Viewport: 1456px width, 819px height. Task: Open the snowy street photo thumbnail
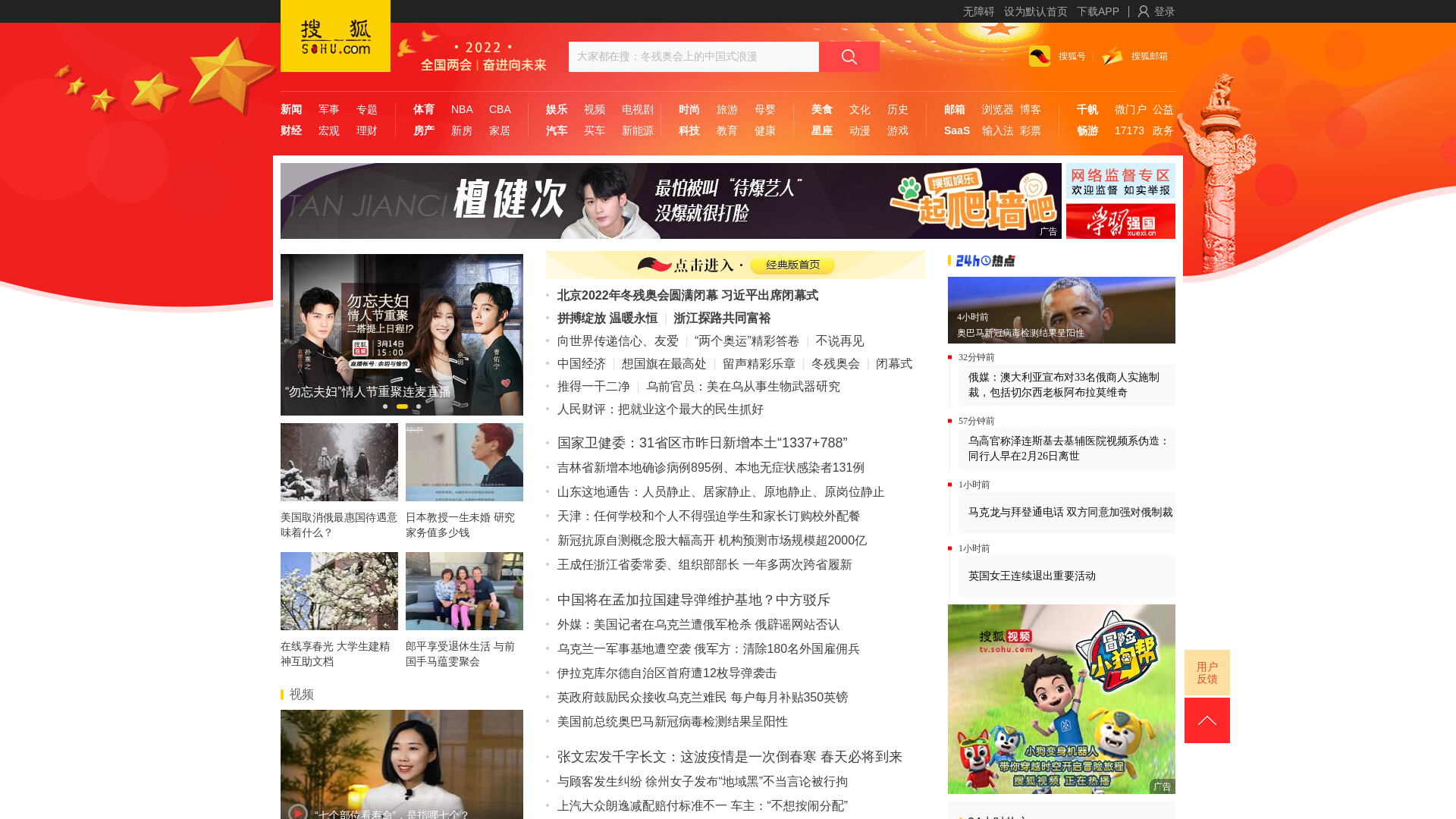click(x=339, y=462)
